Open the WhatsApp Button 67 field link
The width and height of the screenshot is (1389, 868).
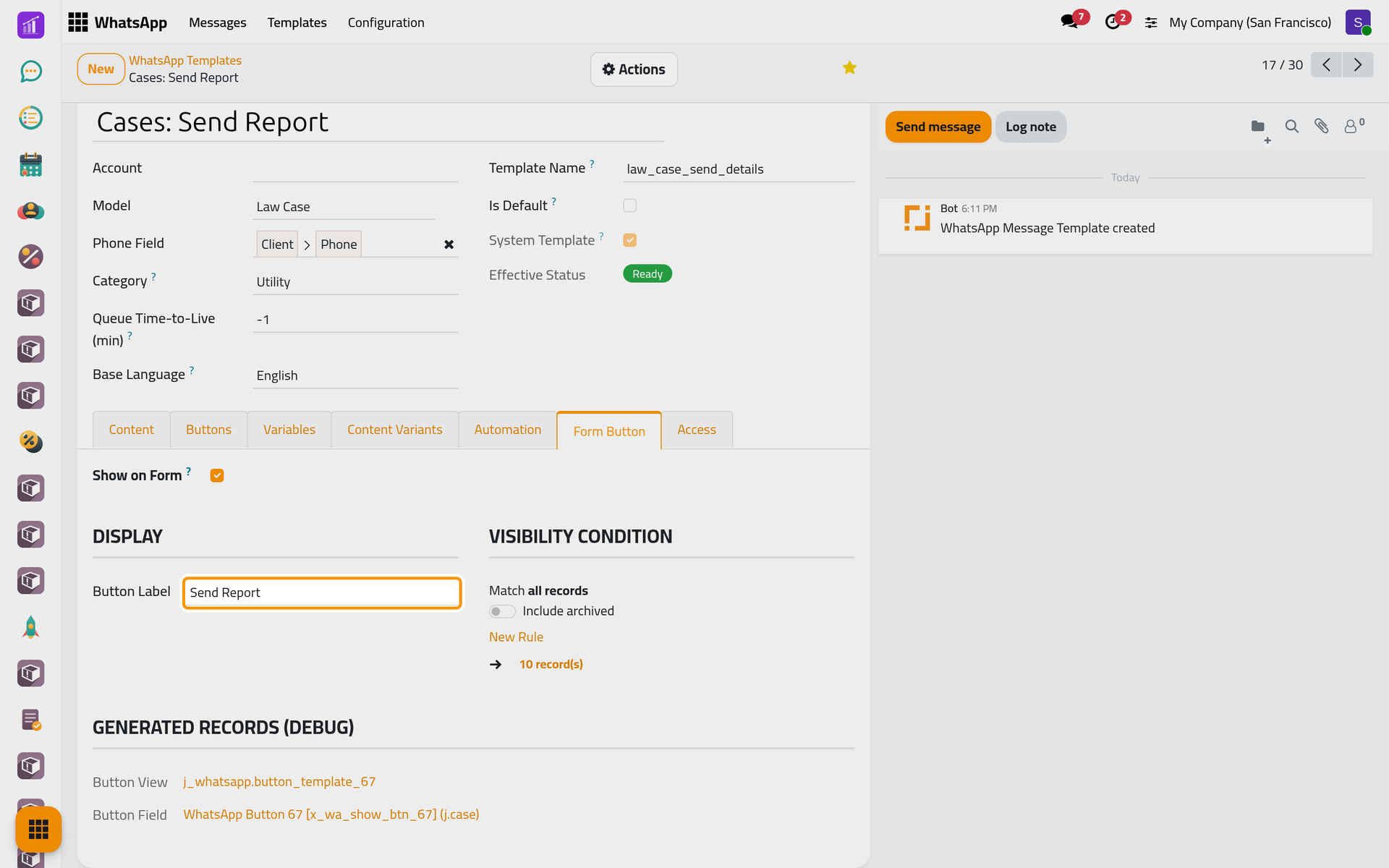(x=331, y=814)
